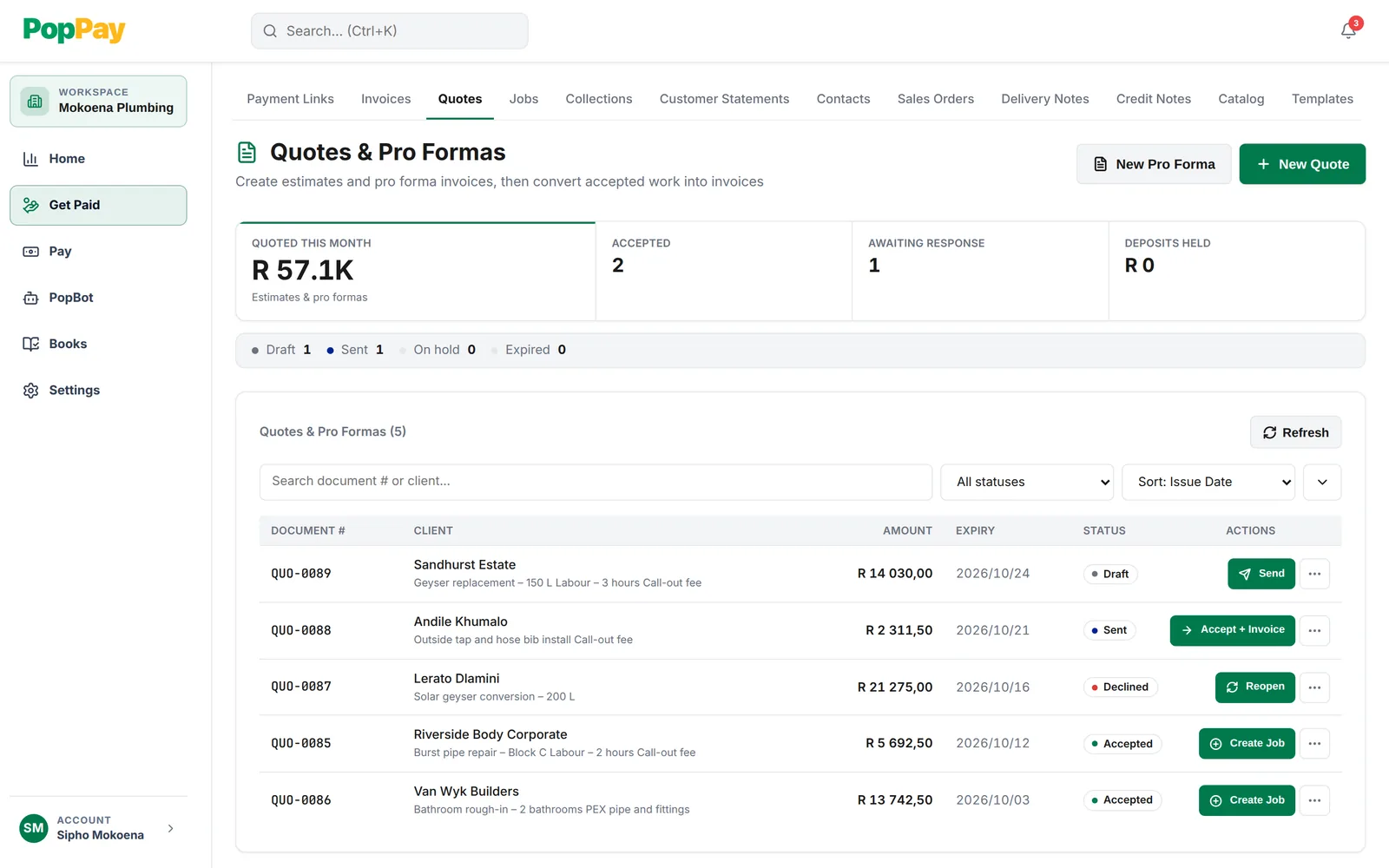1389x868 pixels.
Task: Open the notifications bell
Action: coord(1348,30)
